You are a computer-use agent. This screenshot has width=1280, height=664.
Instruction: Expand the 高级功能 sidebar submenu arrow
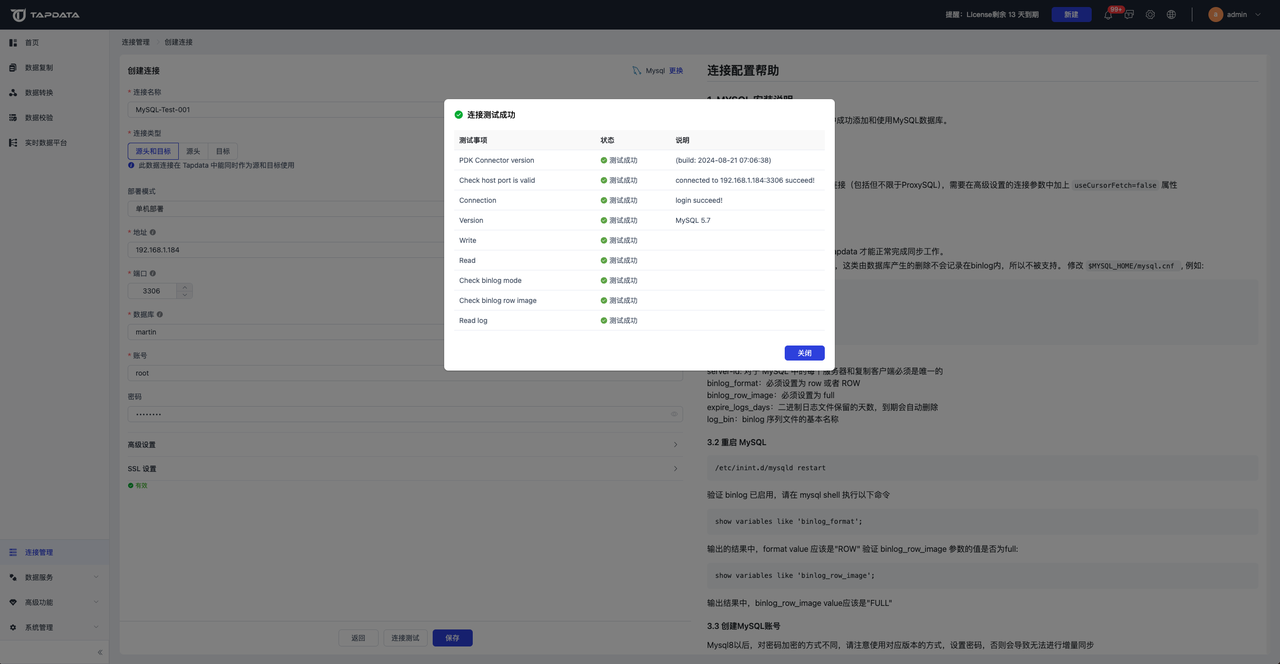coord(96,602)
